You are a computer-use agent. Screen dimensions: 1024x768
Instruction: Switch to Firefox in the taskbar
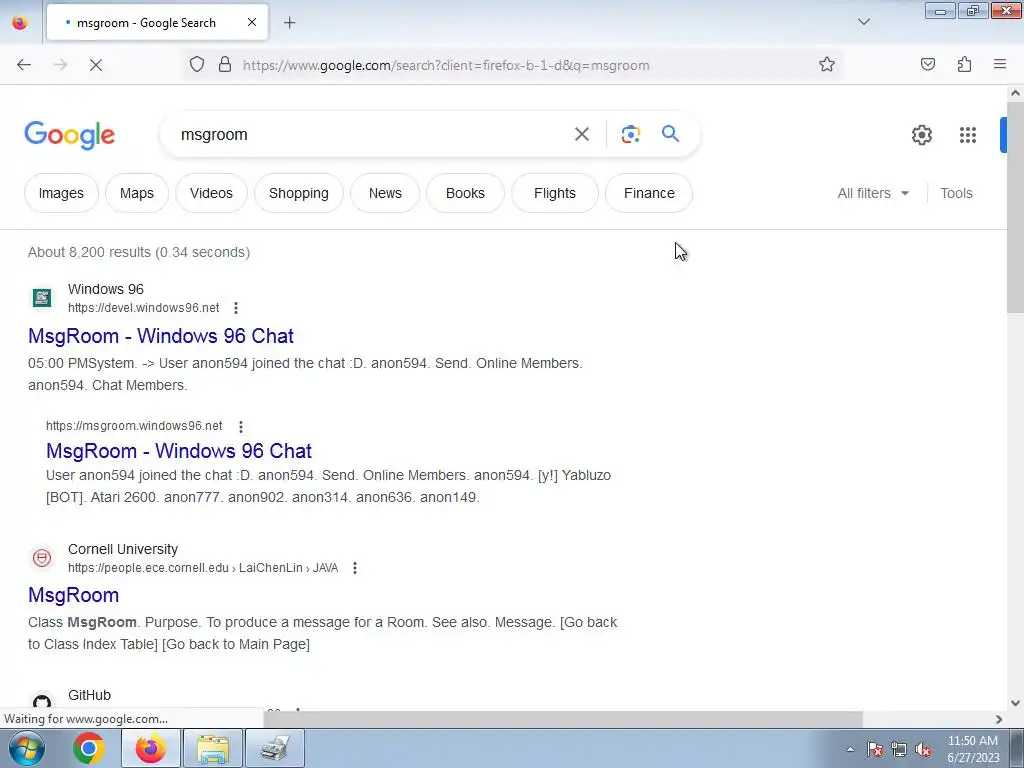tap(150, 748)
